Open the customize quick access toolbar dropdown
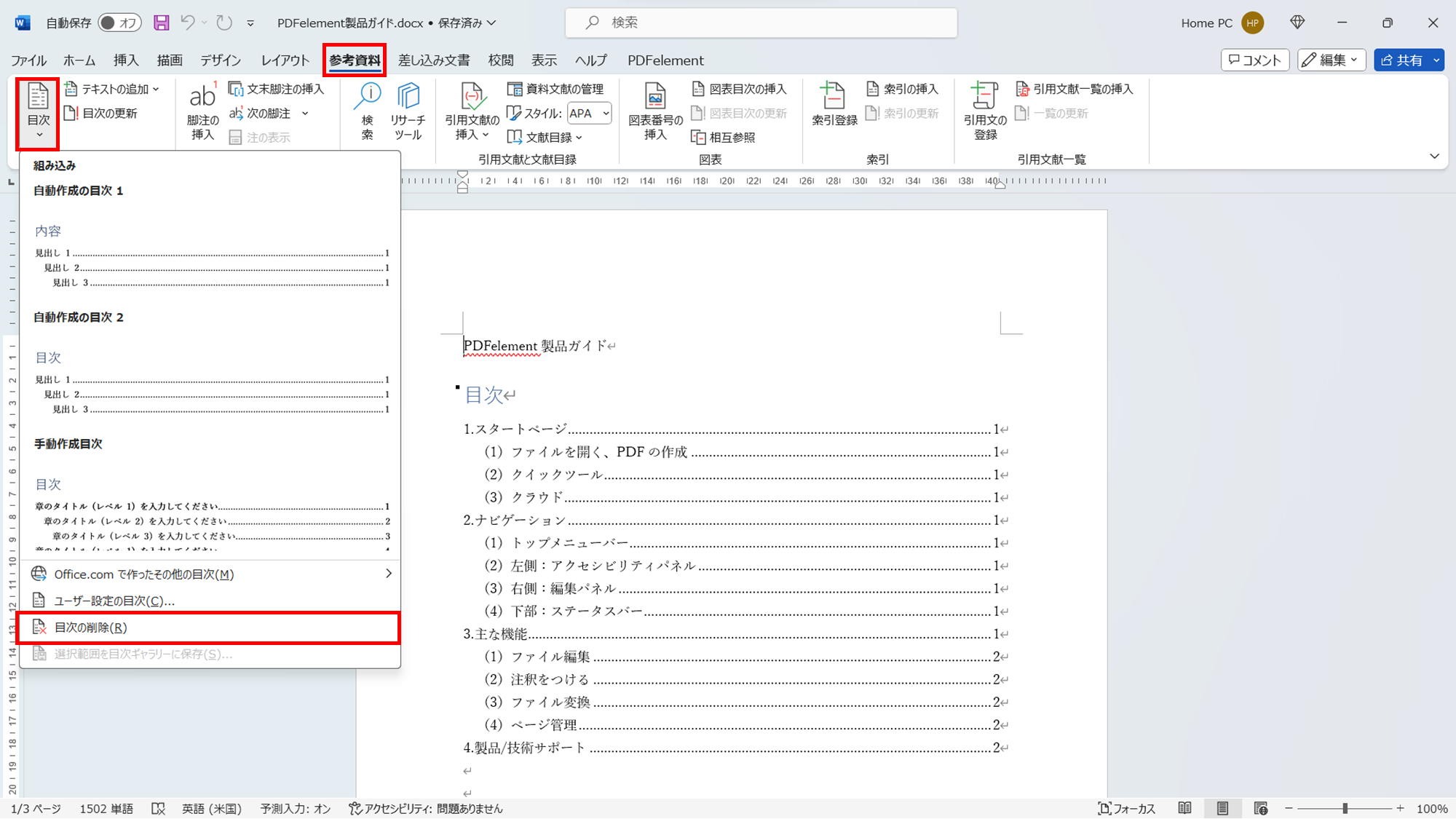The height and width of the screenshot is (819, 1456). tap(250, 23)
